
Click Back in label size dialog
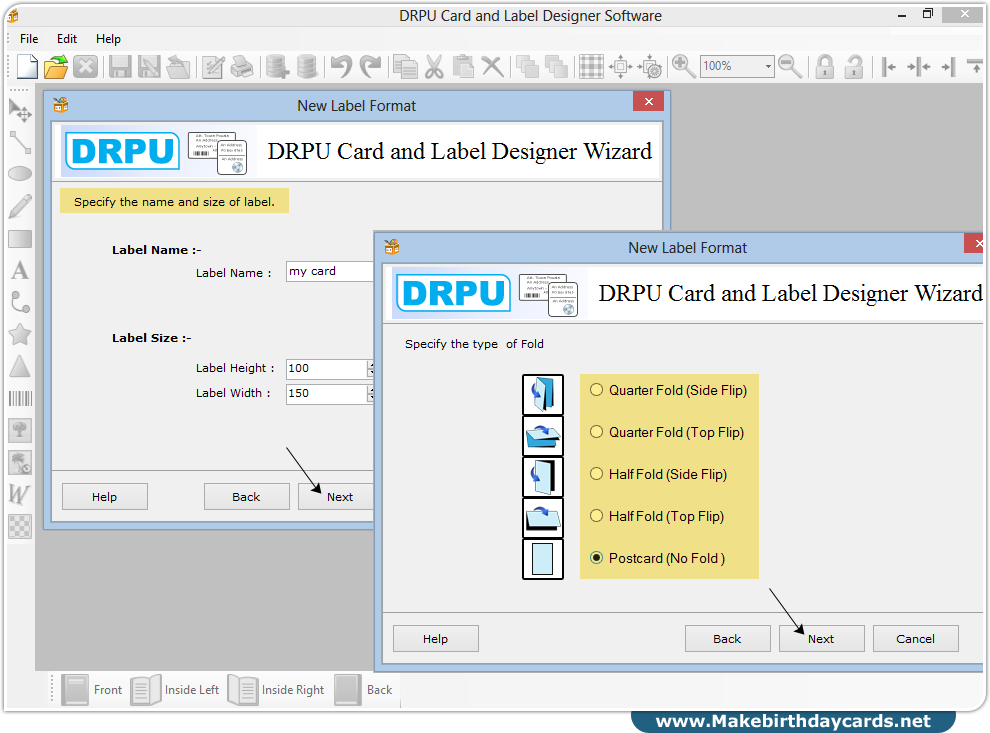pos(246,497)
